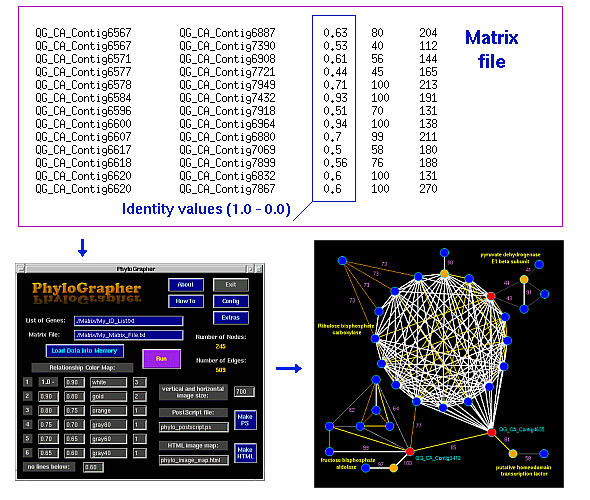Screen dimensions: 590x500
Task: Edit the phylo_postscript.ps file name field
Action: [x=194, y=427]
